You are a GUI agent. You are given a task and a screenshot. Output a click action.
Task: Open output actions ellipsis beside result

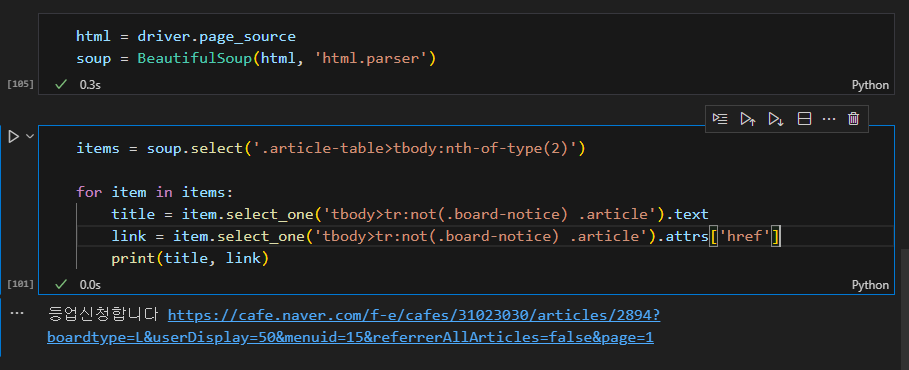point(17,313)
